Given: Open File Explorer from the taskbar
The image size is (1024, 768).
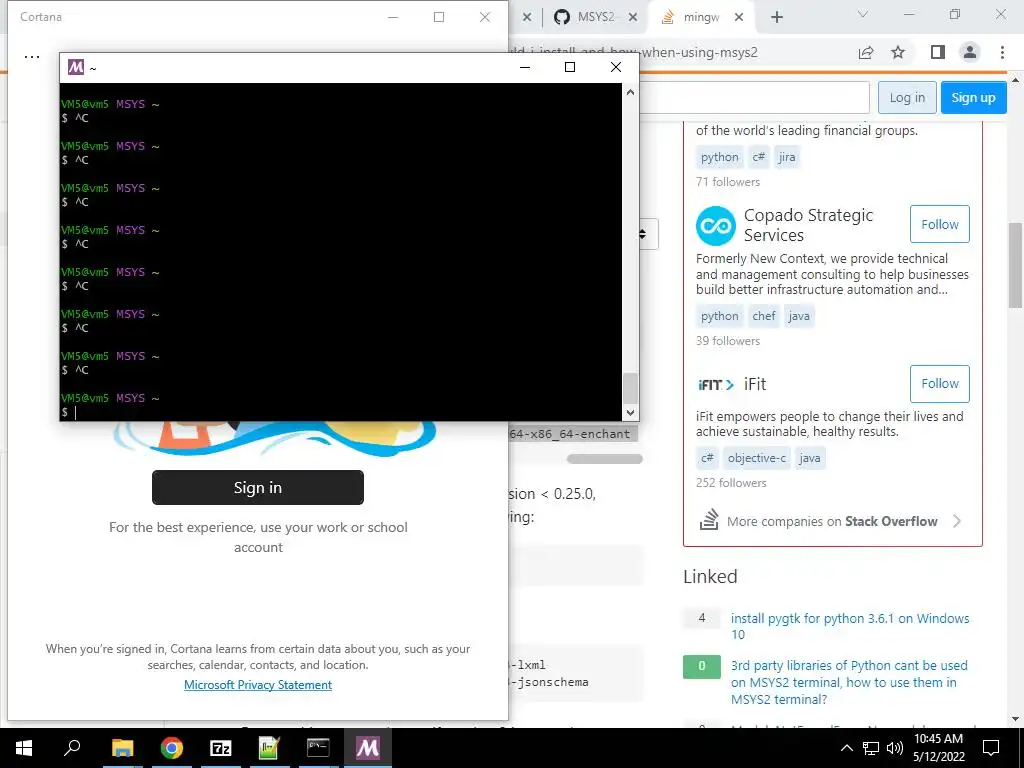Looking at the screenshot, I should pos(122,748).
